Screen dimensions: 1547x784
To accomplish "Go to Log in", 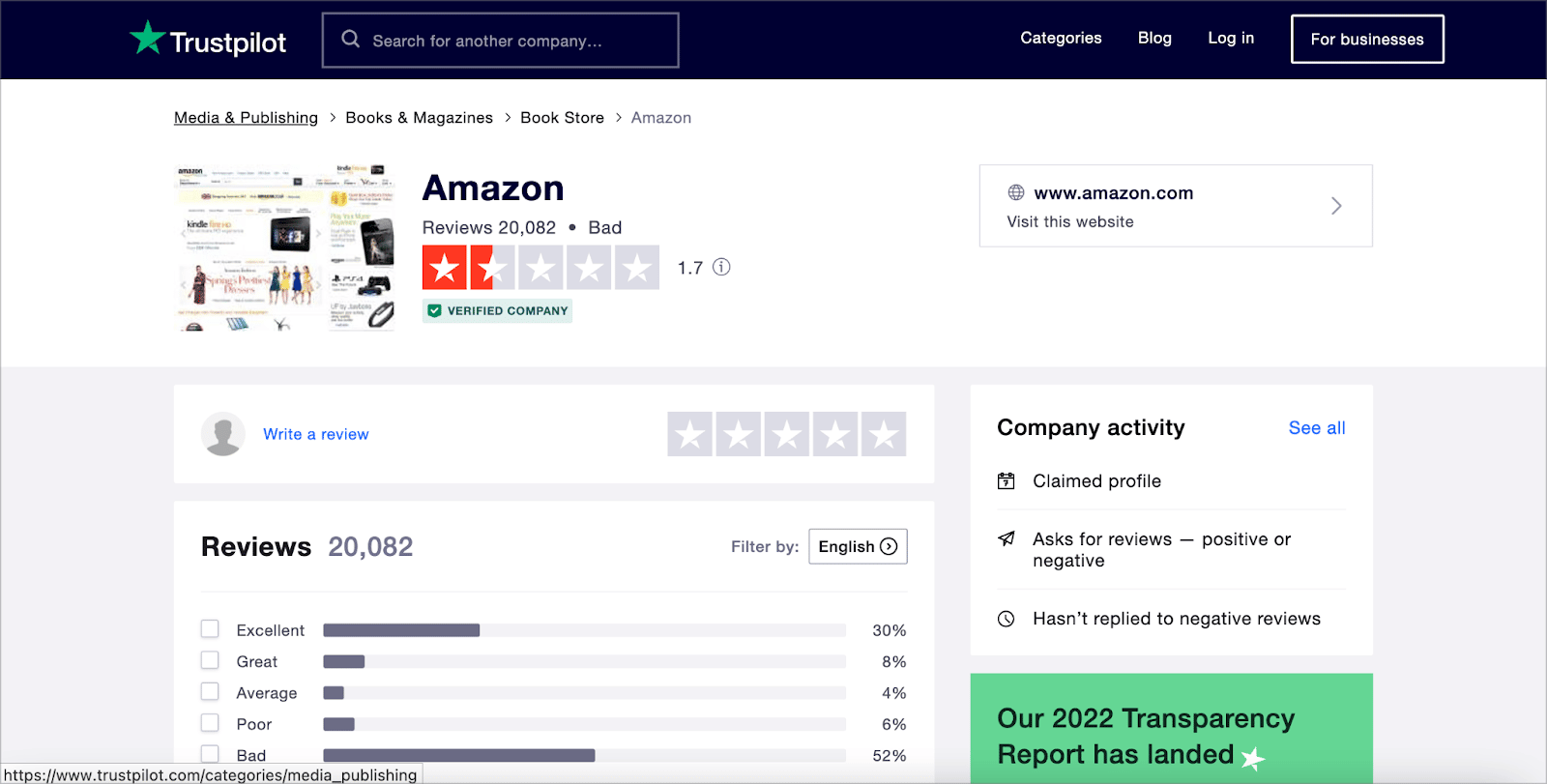I will (1231, 38).
